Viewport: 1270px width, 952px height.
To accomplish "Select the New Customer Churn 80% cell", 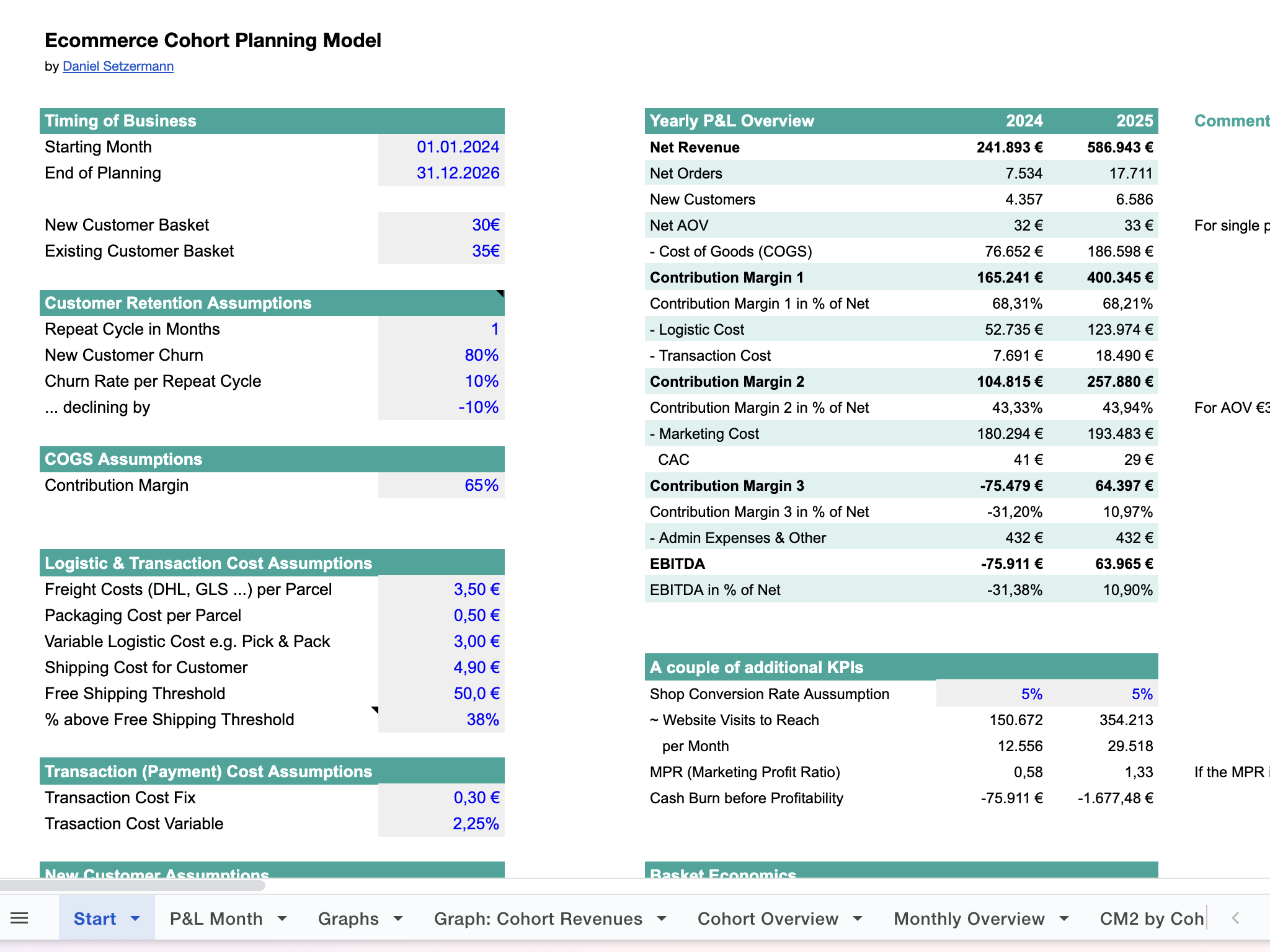I will tap(442, 355).
